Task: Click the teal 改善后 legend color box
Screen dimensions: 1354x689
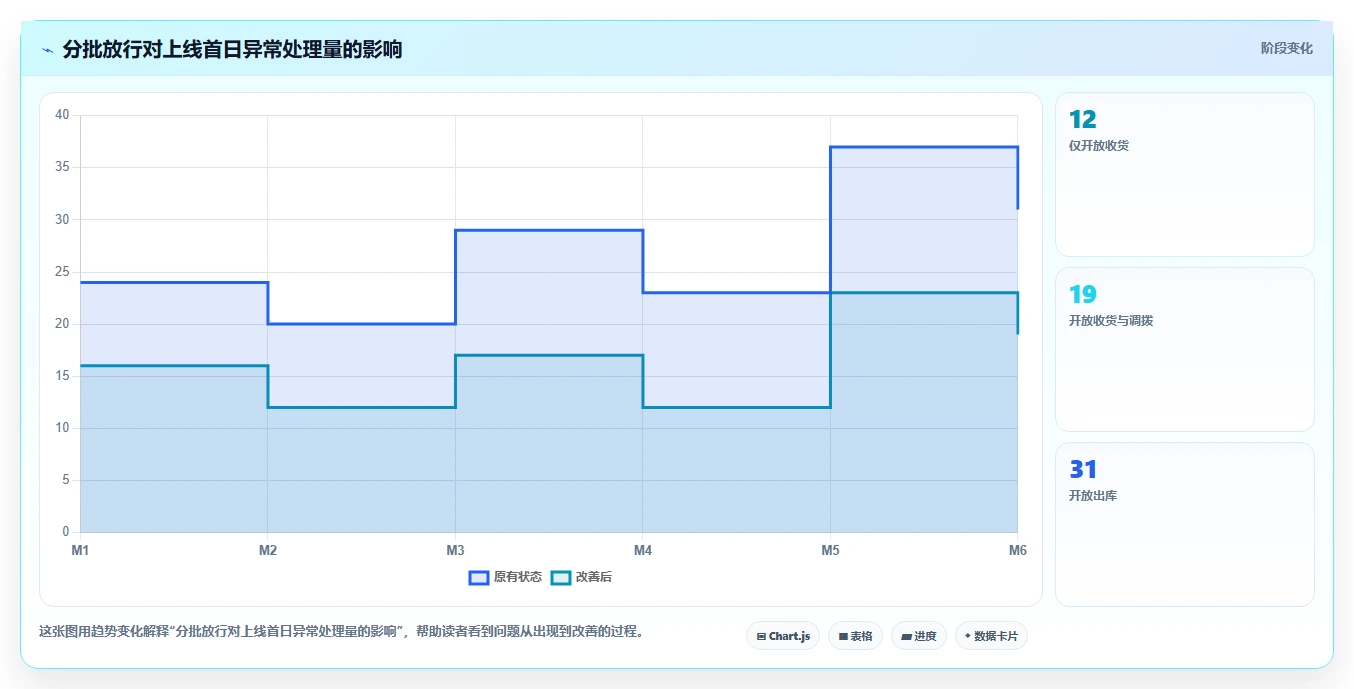Action: pyautogui.click(x=561, y=577)
